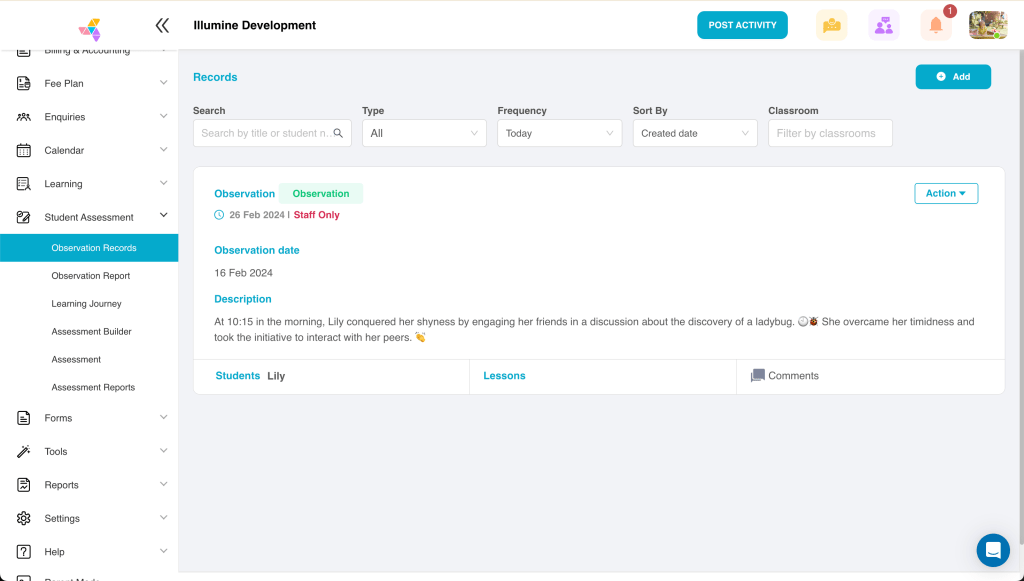Click the Illumine logo icon
Image resolution: width=1024 pixels, height=581 pixels.
[90, 28]
